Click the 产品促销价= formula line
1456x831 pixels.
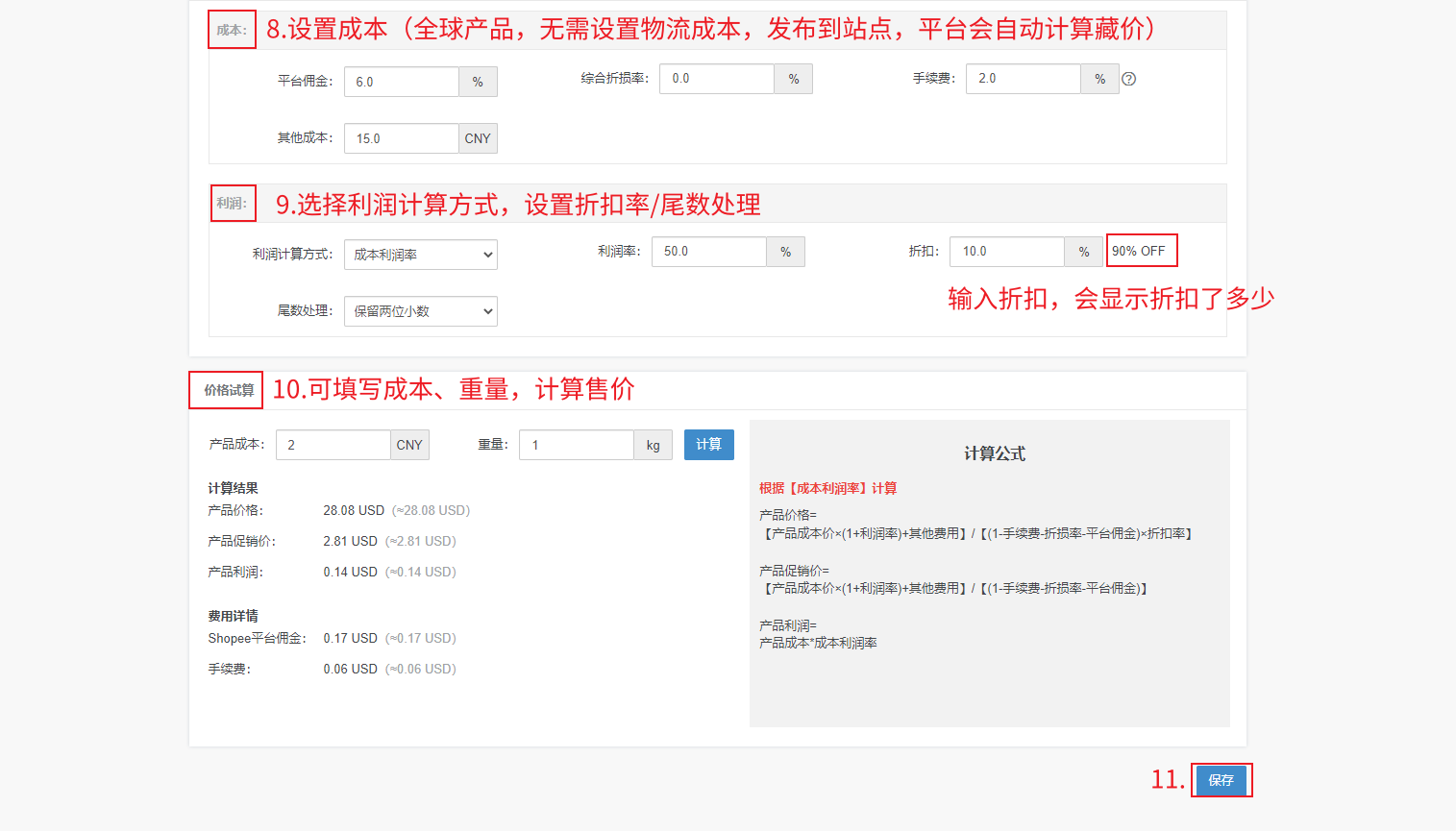point(794,571)
